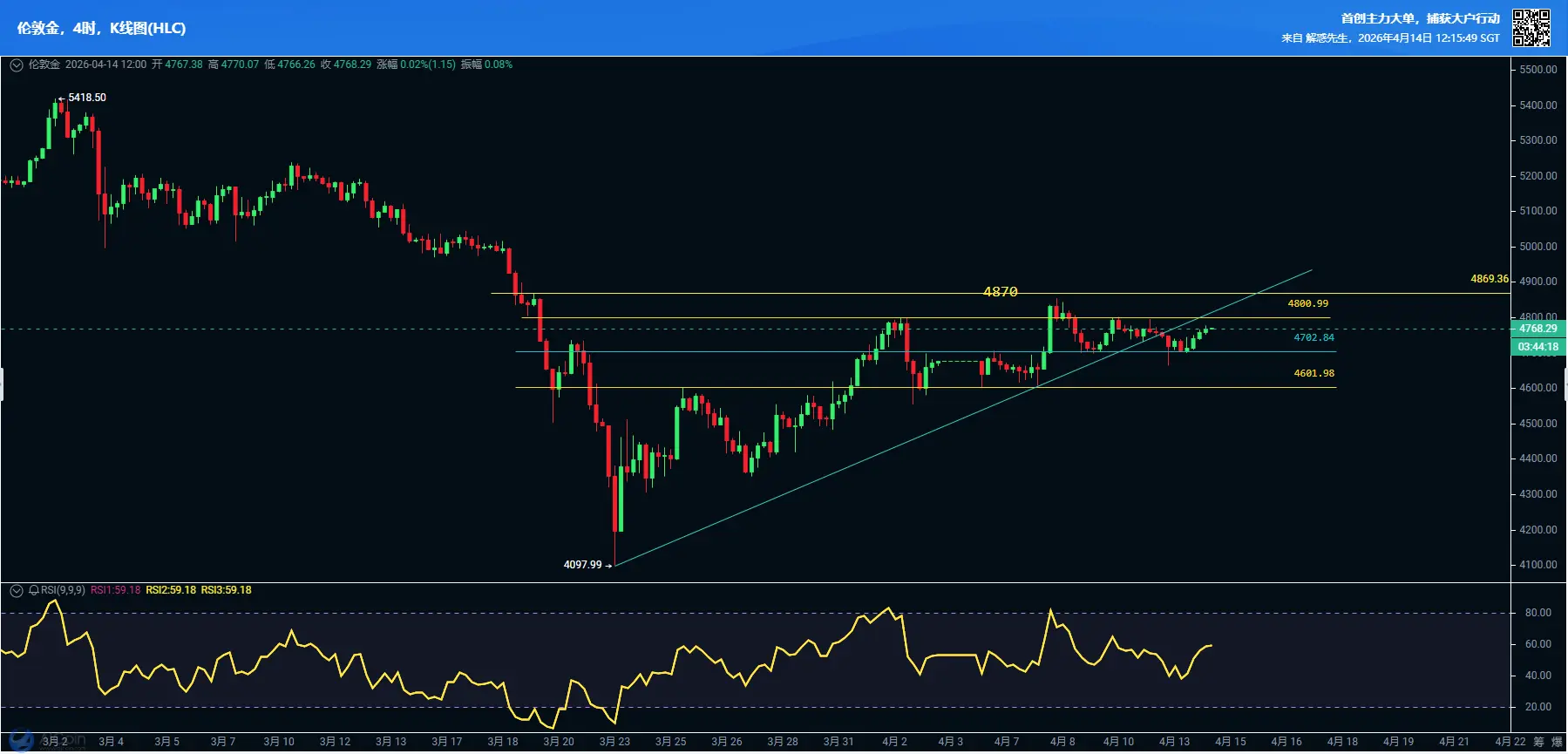Click the 来自 解惑先生 timestamp text
The image size is (1568, 754).
(1390, 38)
